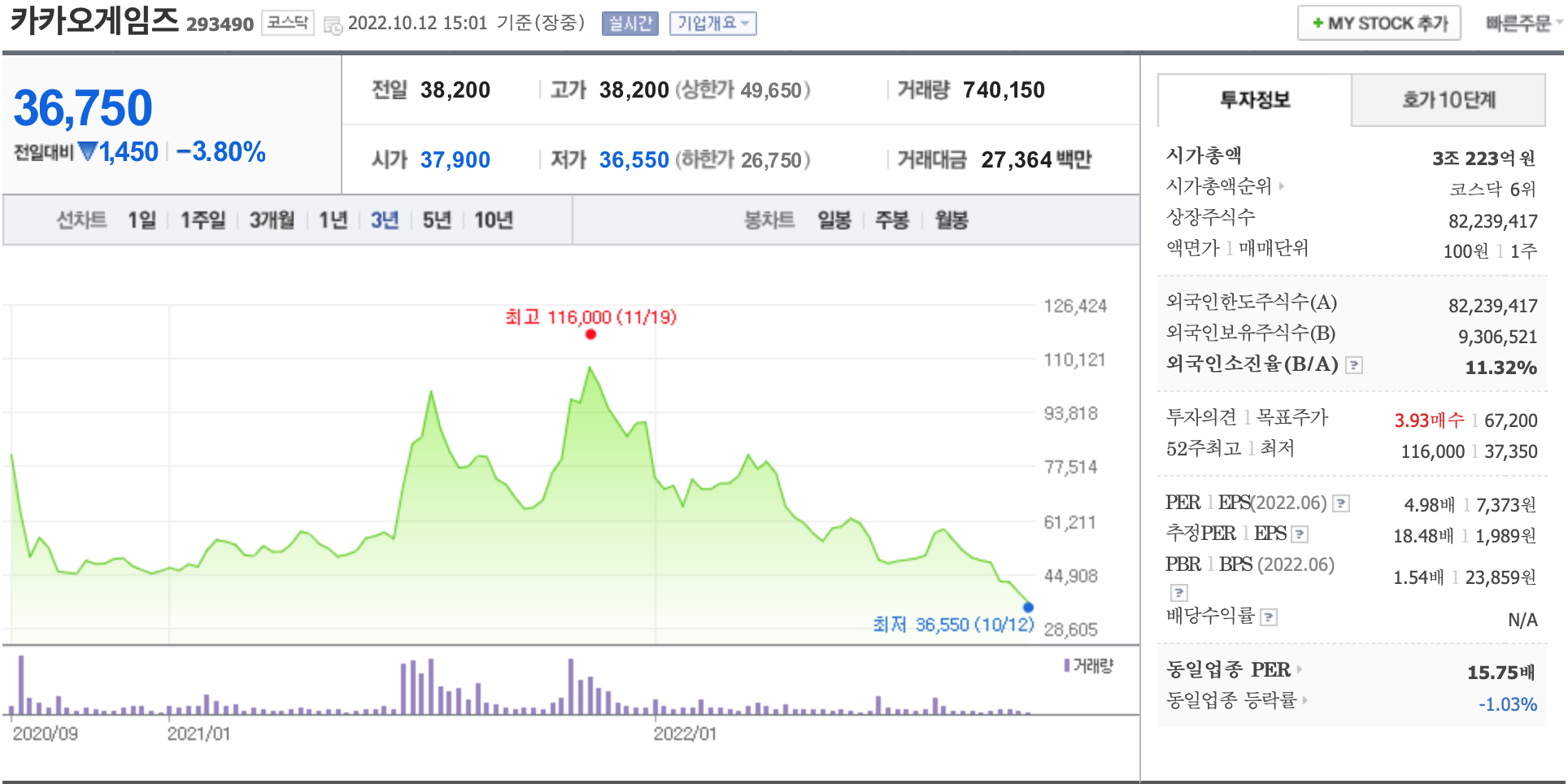
Task: Click the stock code 293490
Action: pyautogui.click(x=220, y=24)
